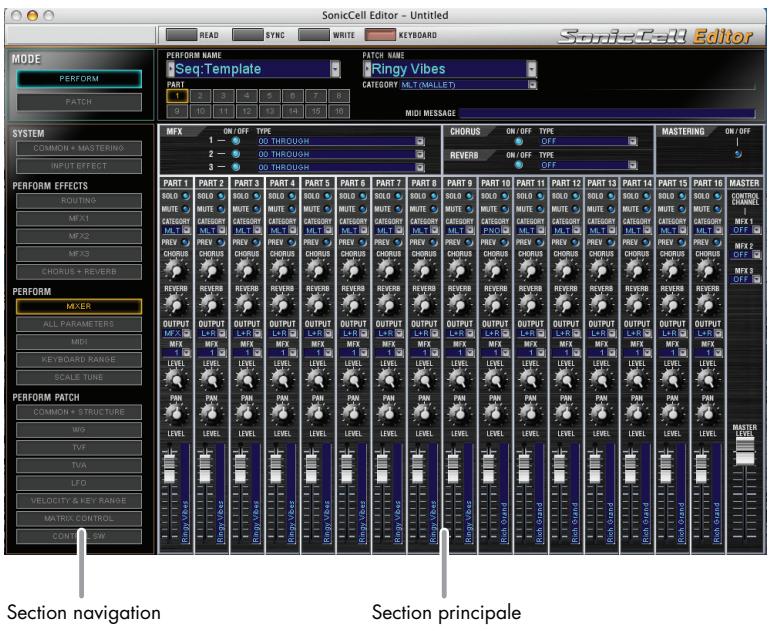
Task: Click the READ button
Action: click(181, 35)
